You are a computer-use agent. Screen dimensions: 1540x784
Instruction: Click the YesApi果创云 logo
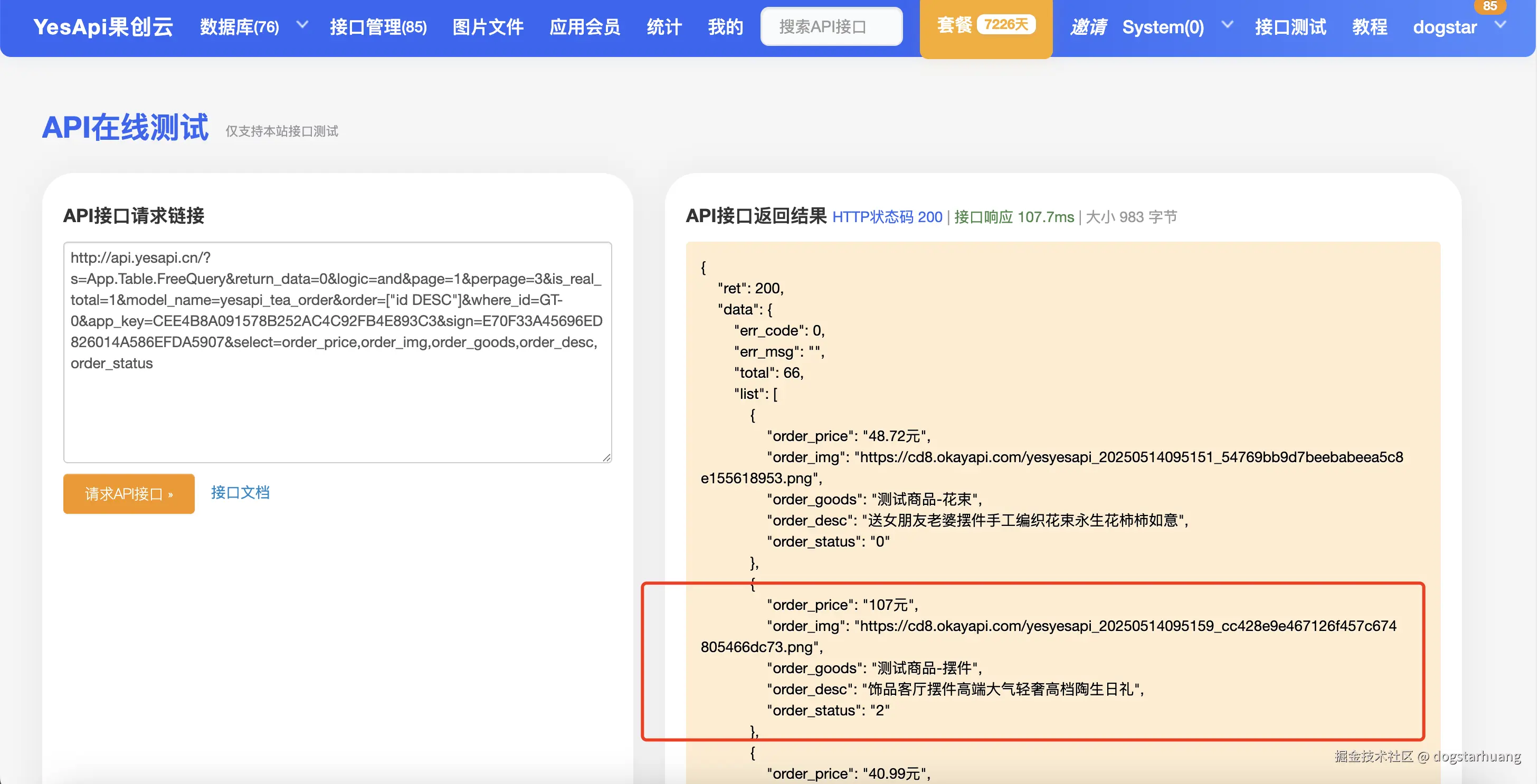(103, 27)
